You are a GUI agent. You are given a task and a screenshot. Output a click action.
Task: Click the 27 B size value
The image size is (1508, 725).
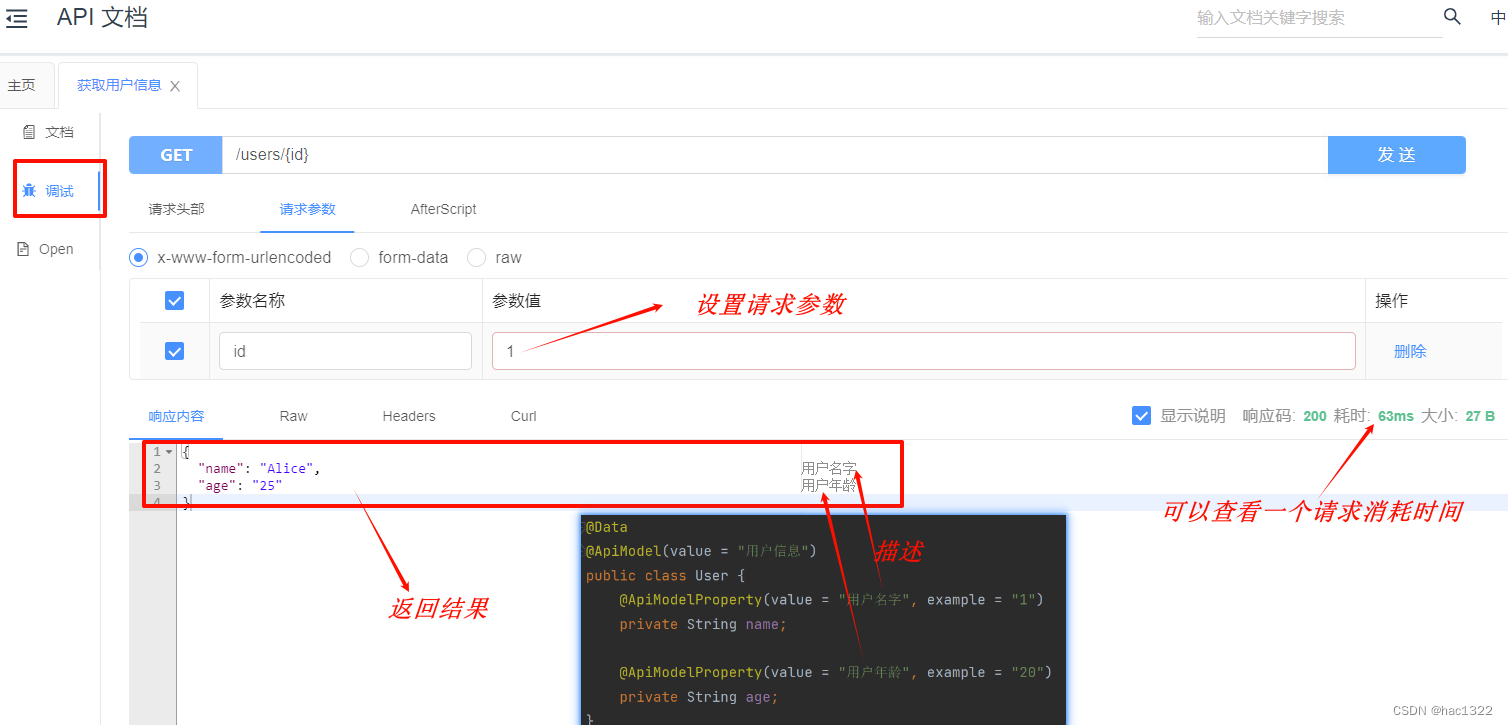(1480, 416)
